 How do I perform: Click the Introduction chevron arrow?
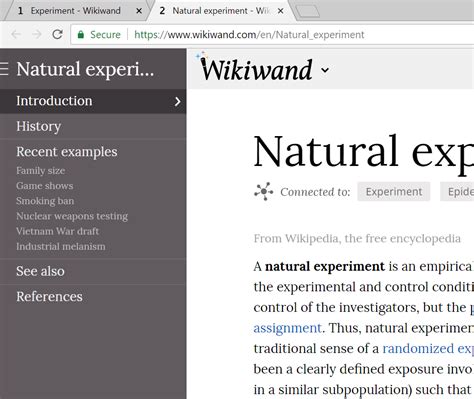pyautogui.click(x=178, y=101)
